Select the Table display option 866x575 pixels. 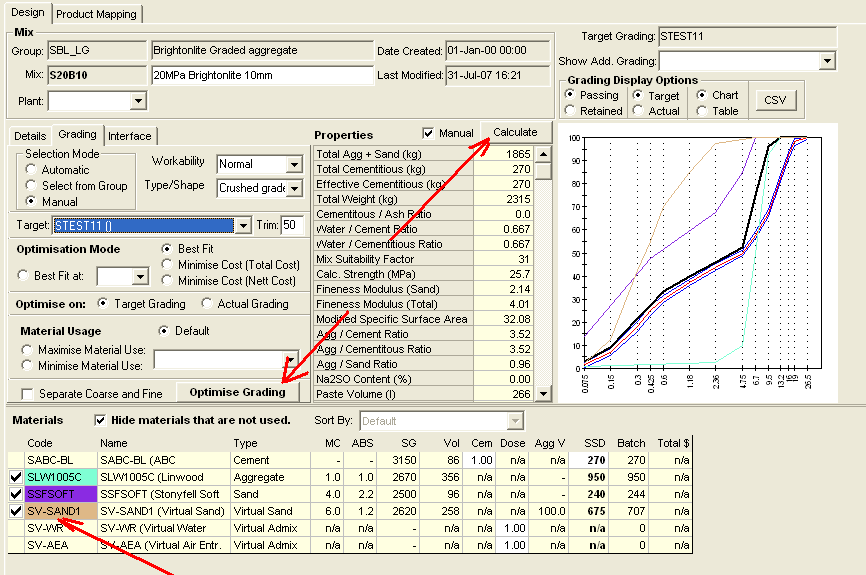click(x=703, y=111)
